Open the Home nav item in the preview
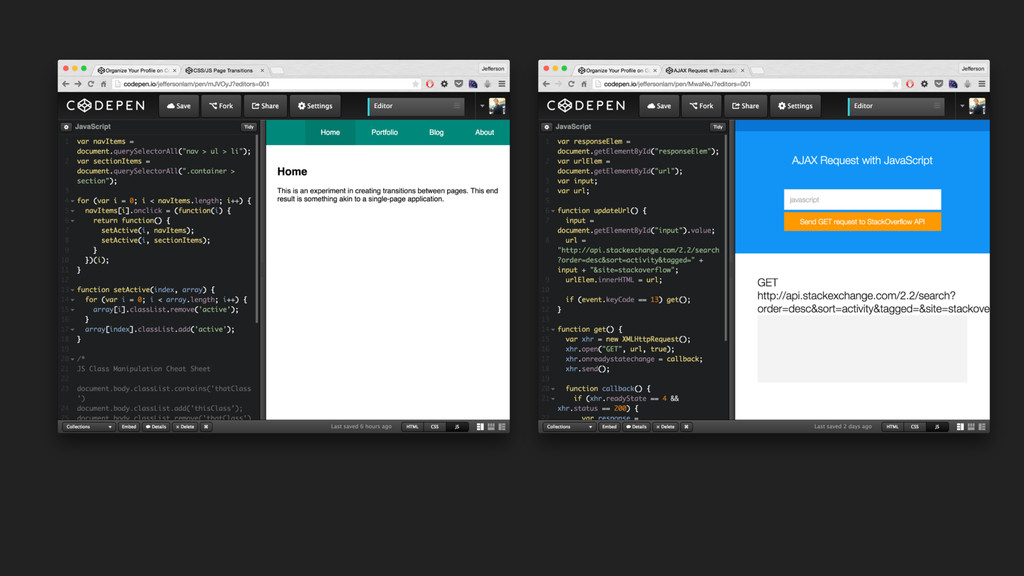 point(330,133)
